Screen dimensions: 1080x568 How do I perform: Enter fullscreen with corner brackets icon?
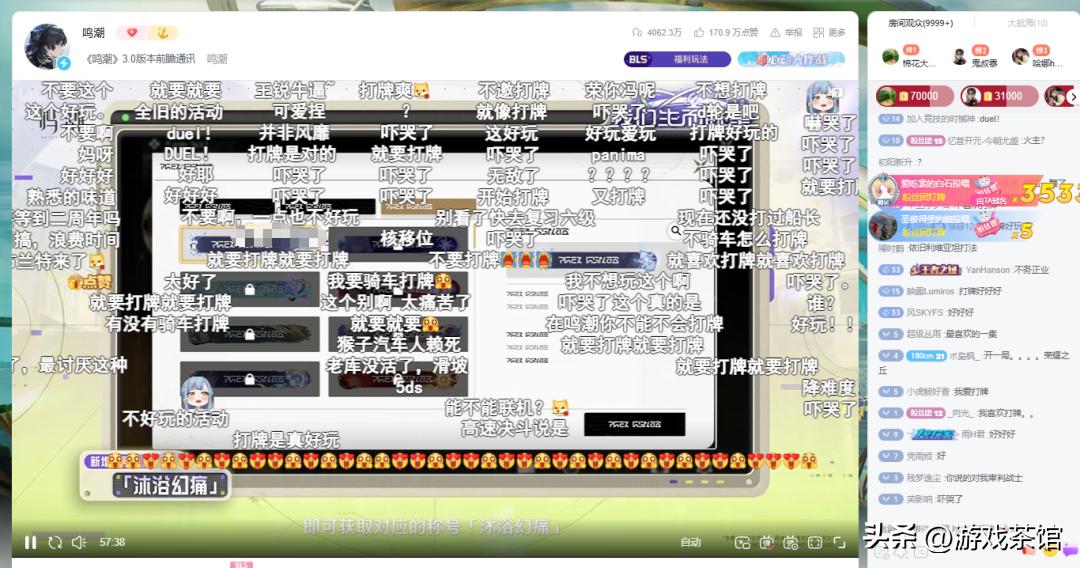point(839,543)
